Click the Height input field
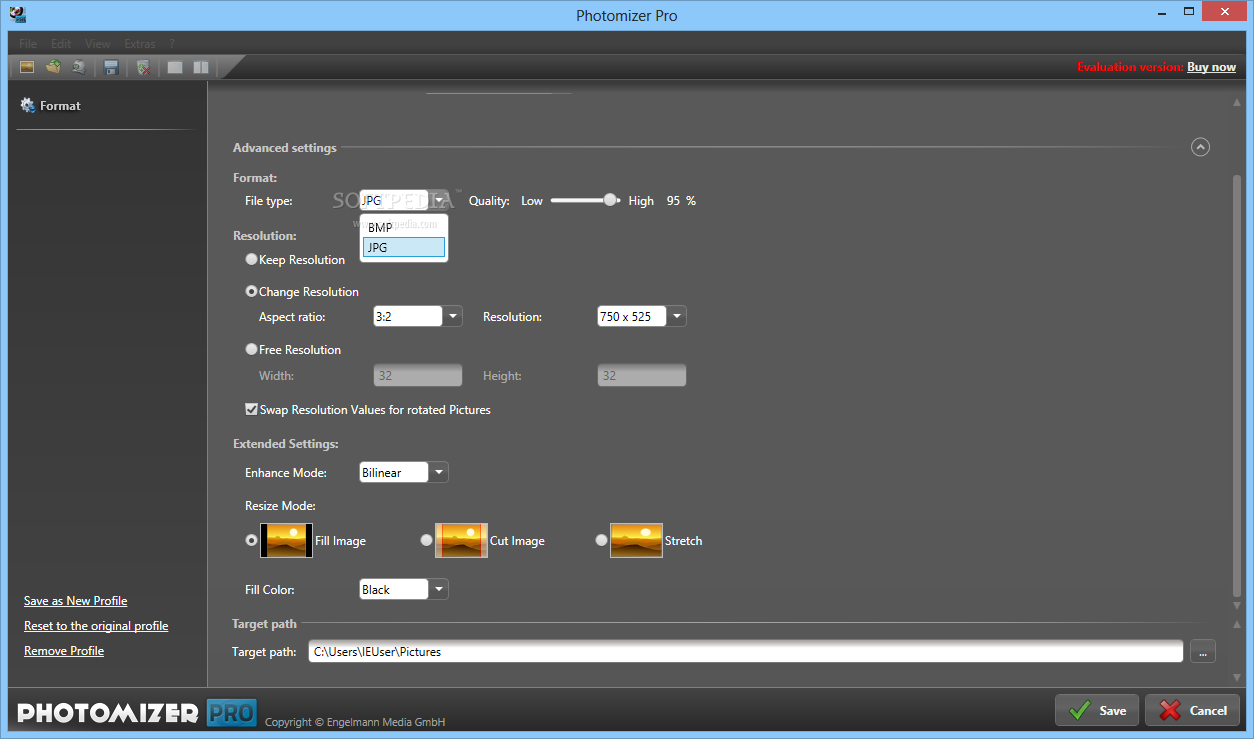This screenshot has width=1254, height=739. [642, 376]
